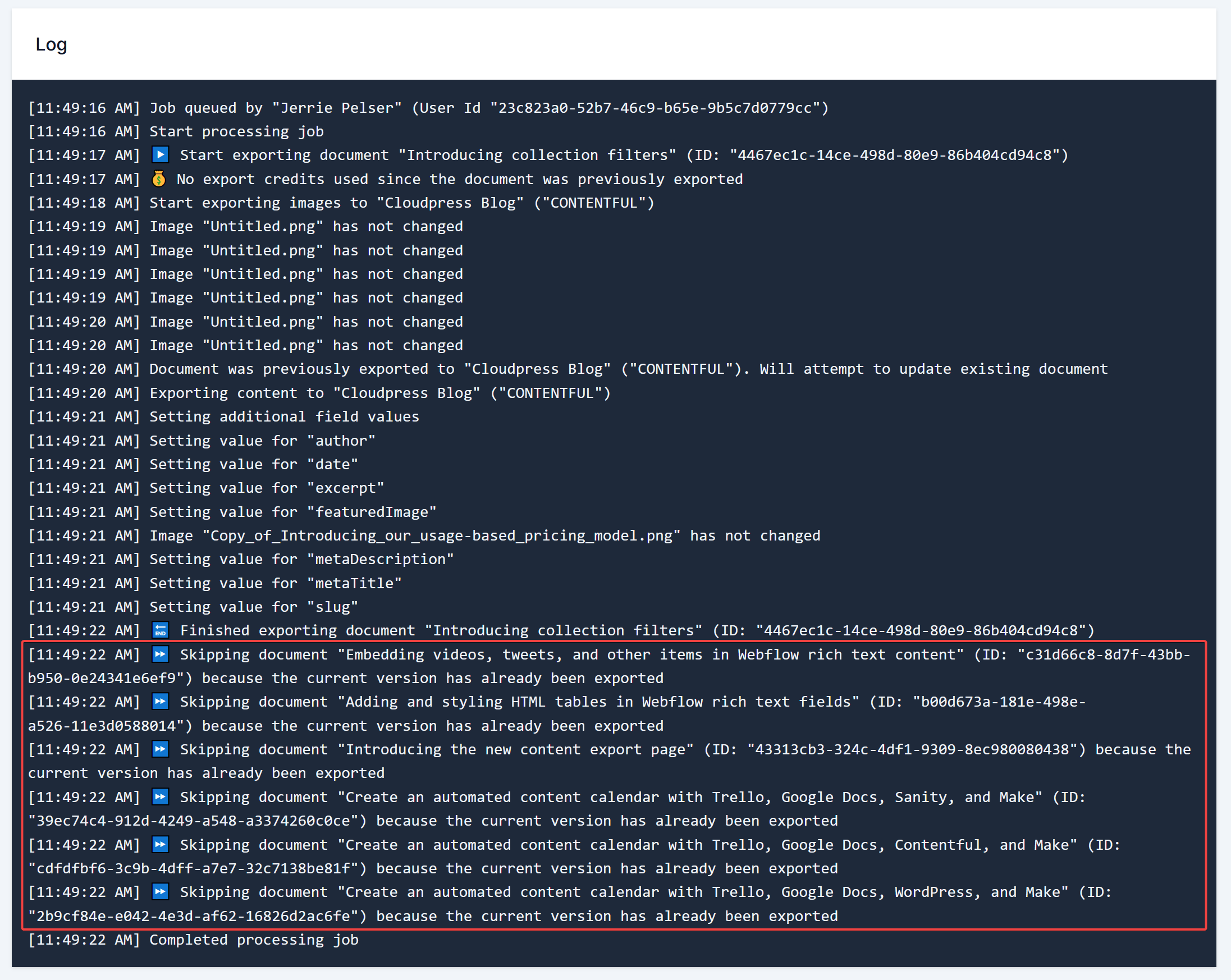This screenshot has width=1231, height=980.
Task: Click the play icon beside Start exporting document
Action: [x=161, y=155]
